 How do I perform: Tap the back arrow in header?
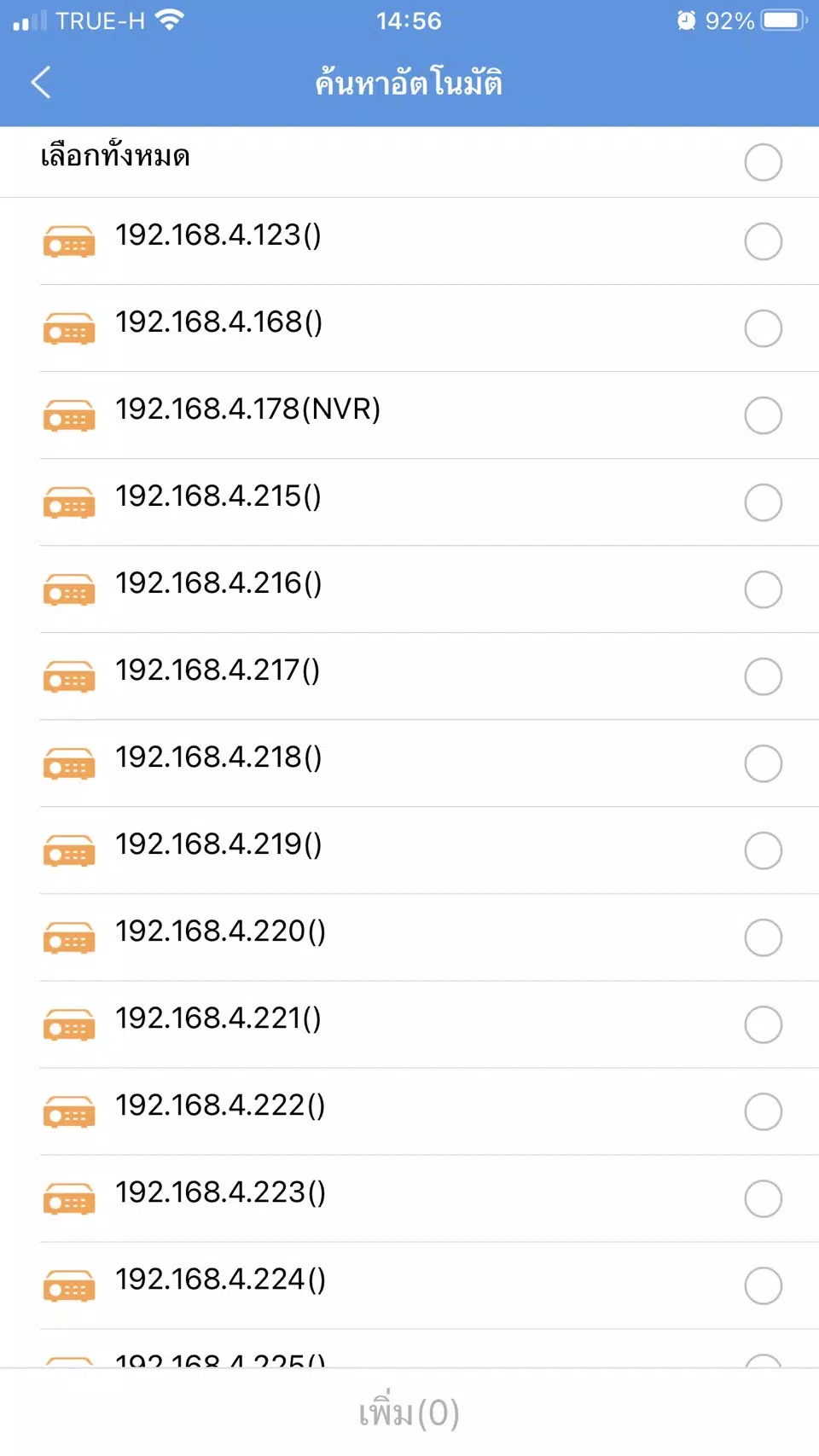(x=41, y=83)
